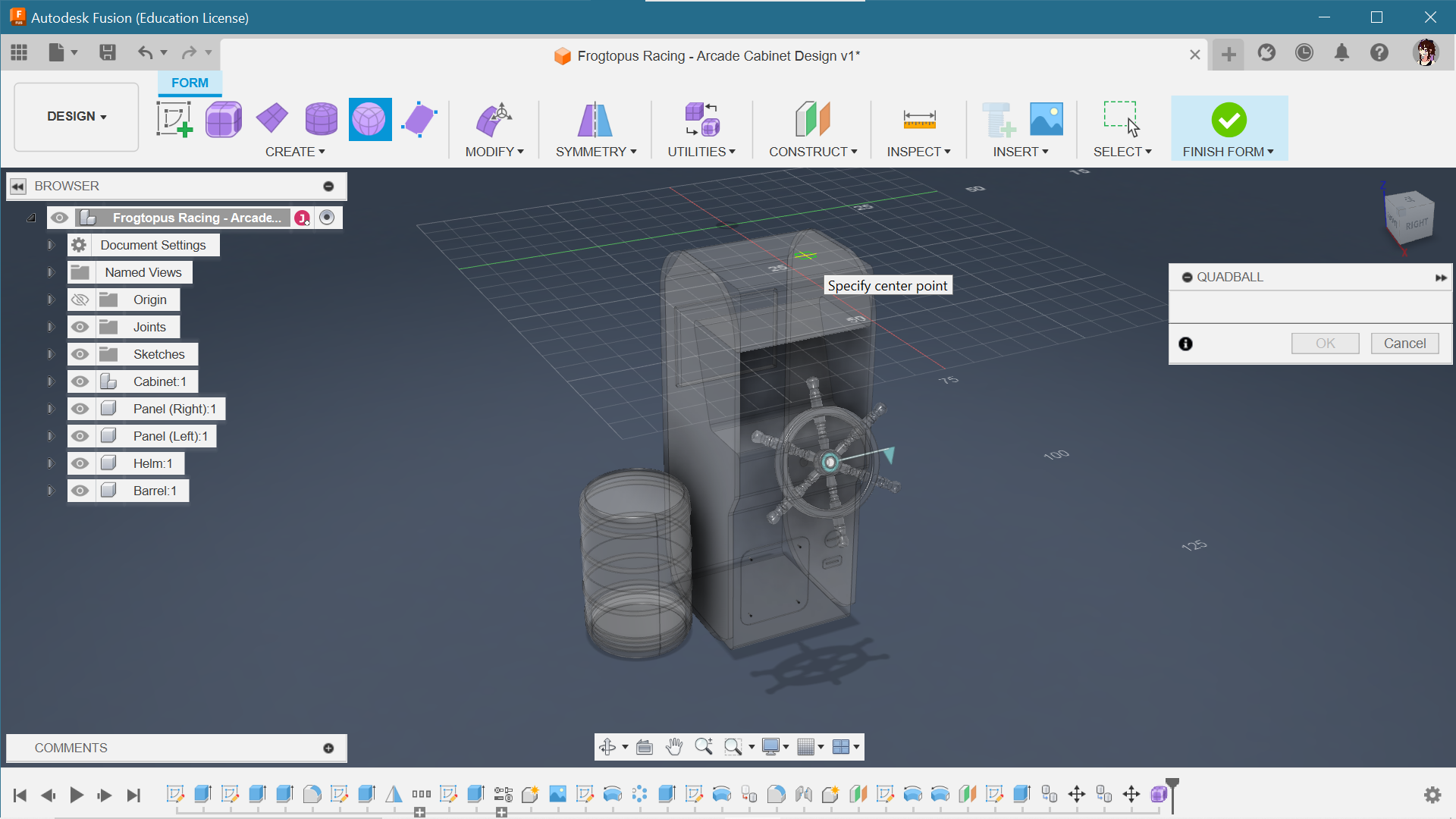Toggle visibility of Panel (Right):1 layer

pos(78,408)
